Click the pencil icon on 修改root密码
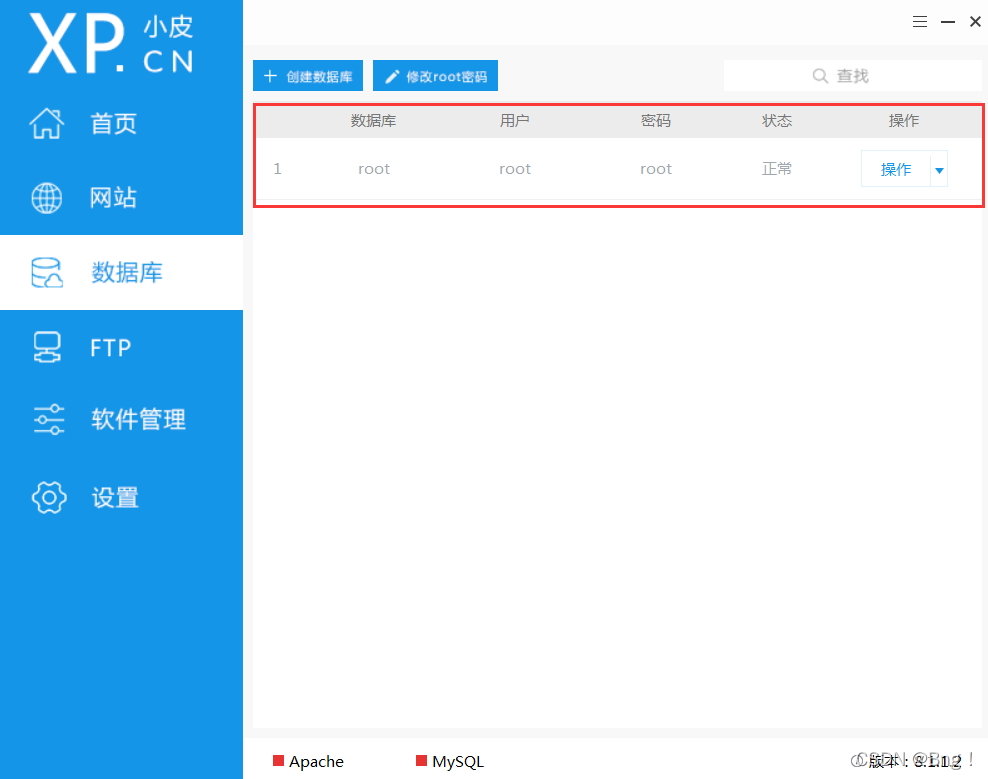Screen dimensions: 988x779 (x=392, y=76)
